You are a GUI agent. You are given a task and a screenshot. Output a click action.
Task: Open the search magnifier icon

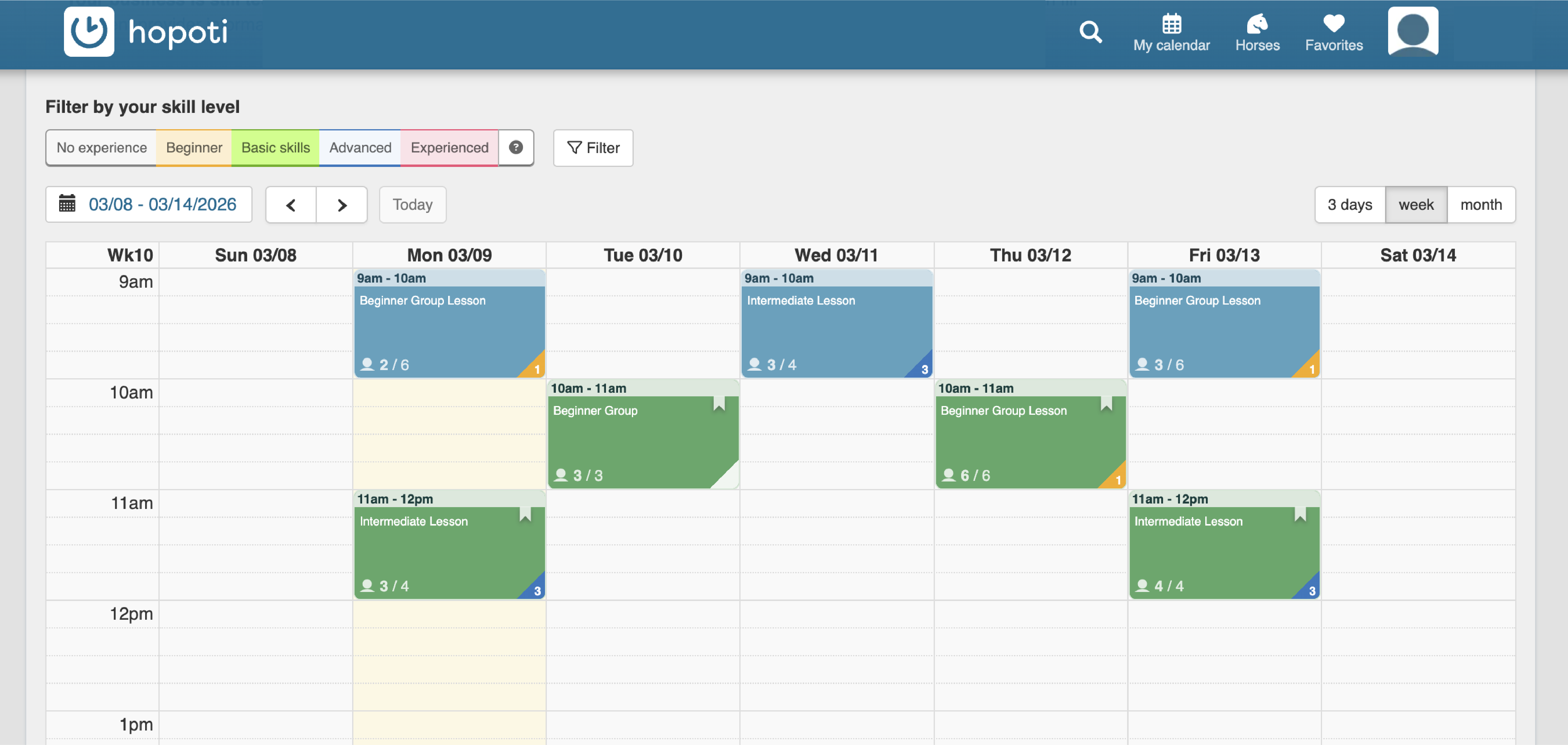(1090, 33)
